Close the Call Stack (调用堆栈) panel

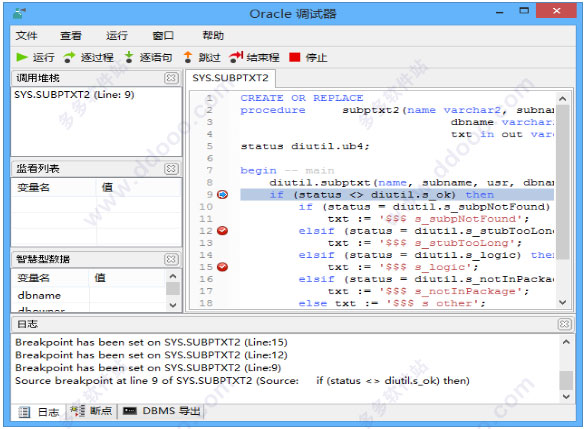coord(171,78)
